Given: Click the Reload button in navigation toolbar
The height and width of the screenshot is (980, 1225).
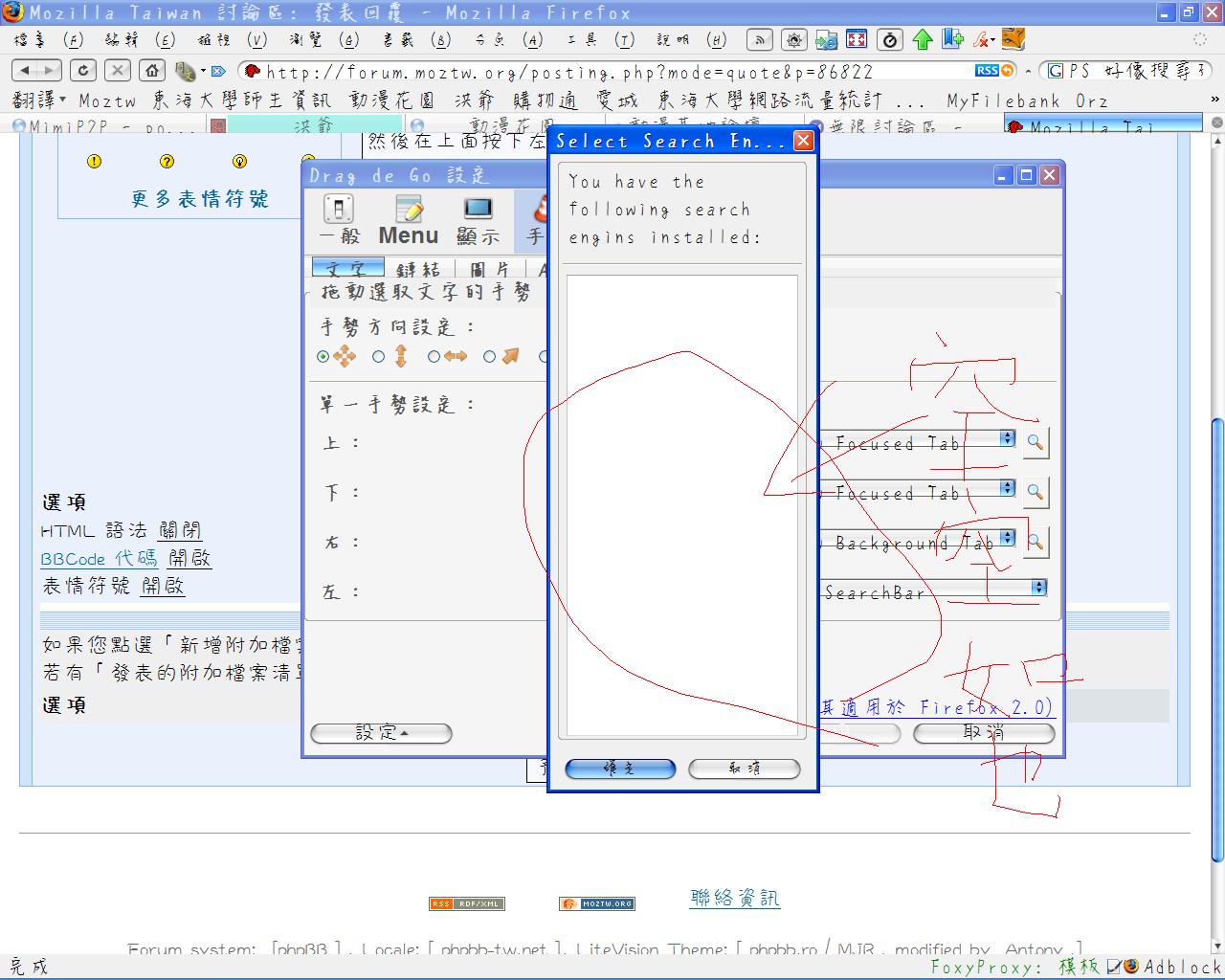Looking at the screenshot, I should pos(83,70).
